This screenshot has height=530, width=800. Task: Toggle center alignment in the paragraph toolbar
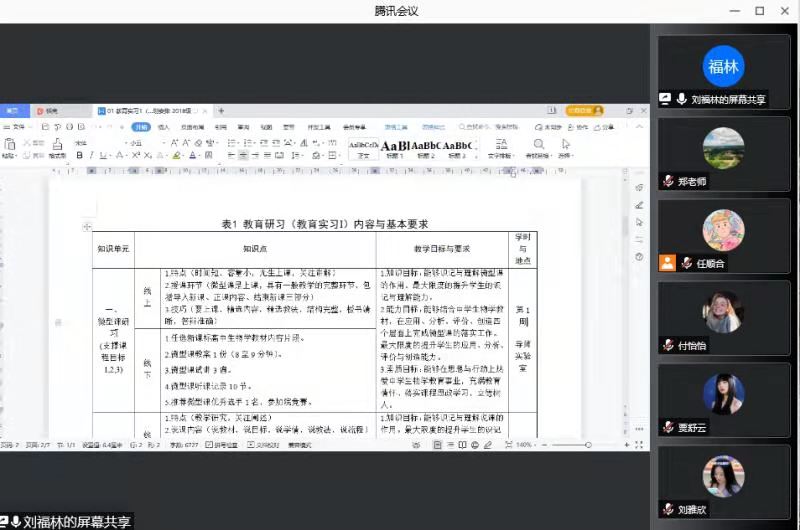point(243,156)
